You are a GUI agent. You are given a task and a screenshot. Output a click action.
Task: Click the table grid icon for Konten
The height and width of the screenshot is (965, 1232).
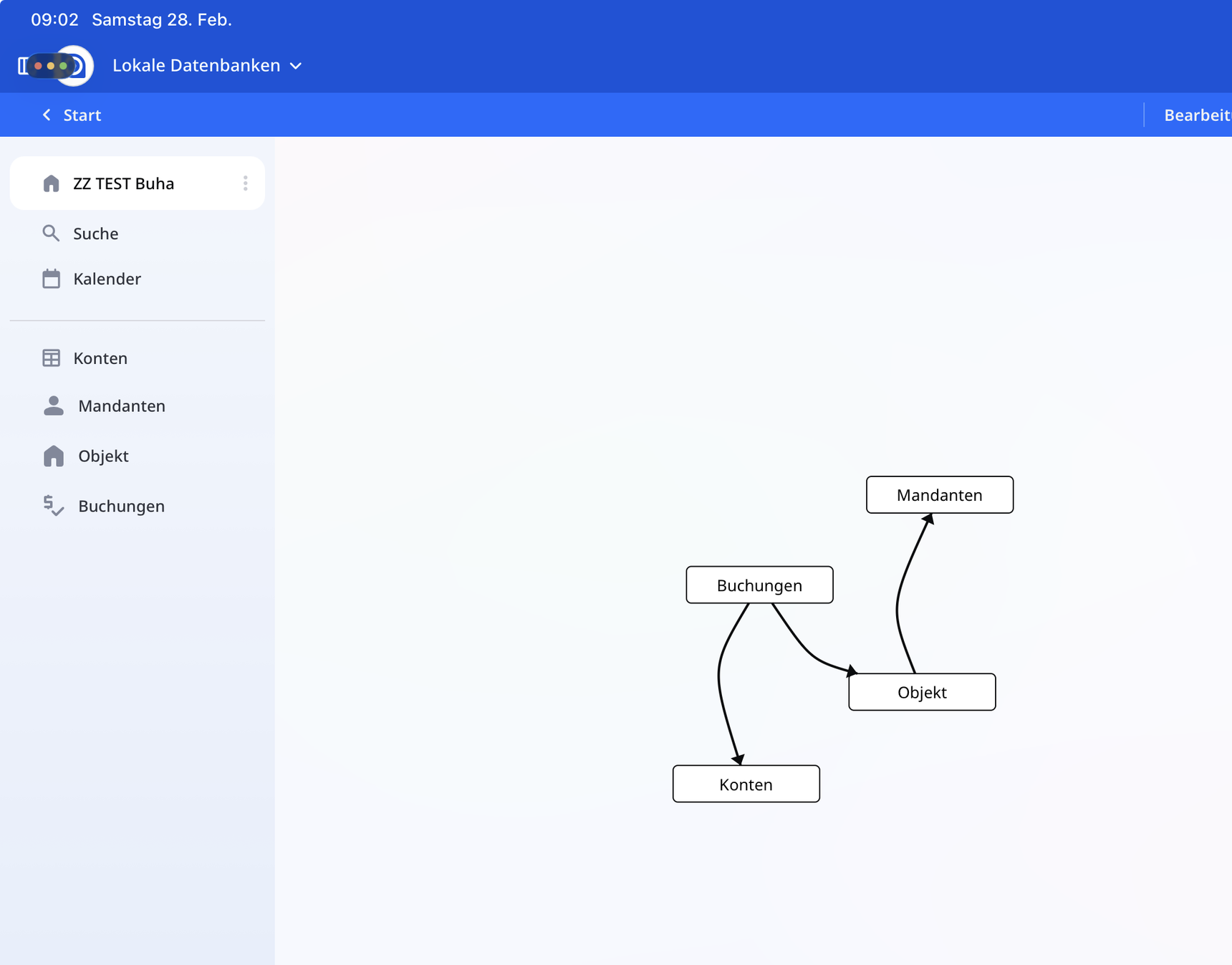(x=51, y=358)
